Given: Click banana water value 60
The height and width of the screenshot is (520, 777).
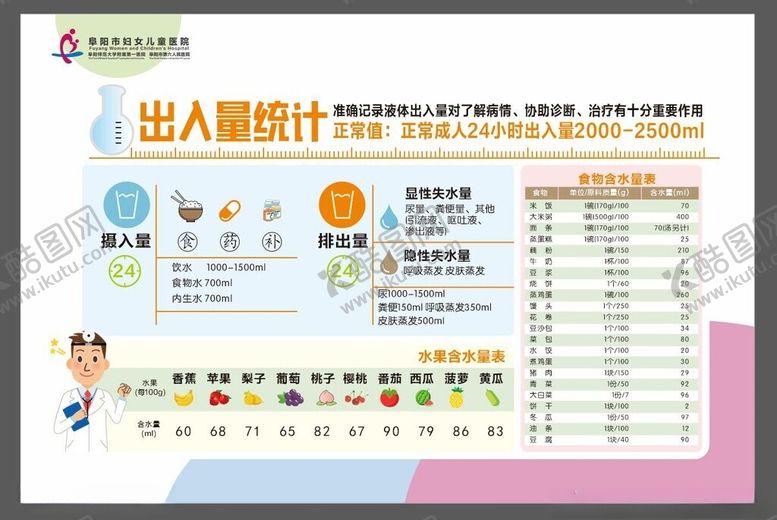Looking at the screenshot, I should (x=183, y=431).
